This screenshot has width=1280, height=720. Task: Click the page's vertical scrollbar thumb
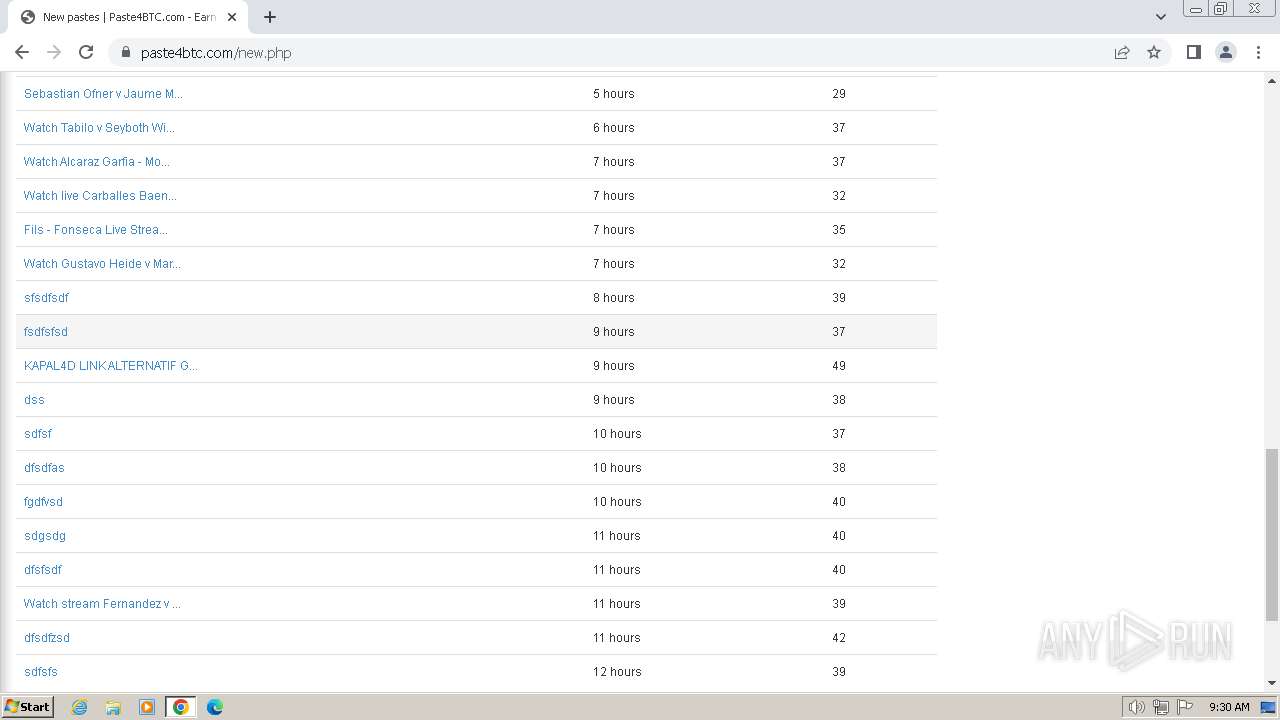click(1272, 535)
